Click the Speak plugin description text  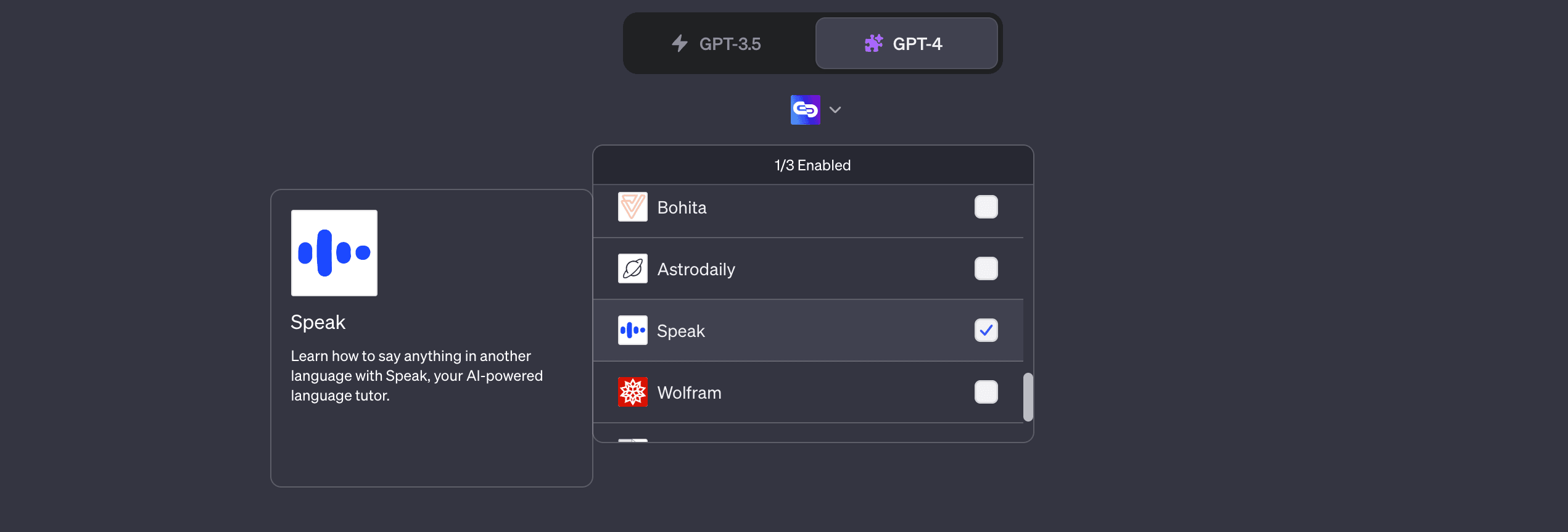coord(416,375)
